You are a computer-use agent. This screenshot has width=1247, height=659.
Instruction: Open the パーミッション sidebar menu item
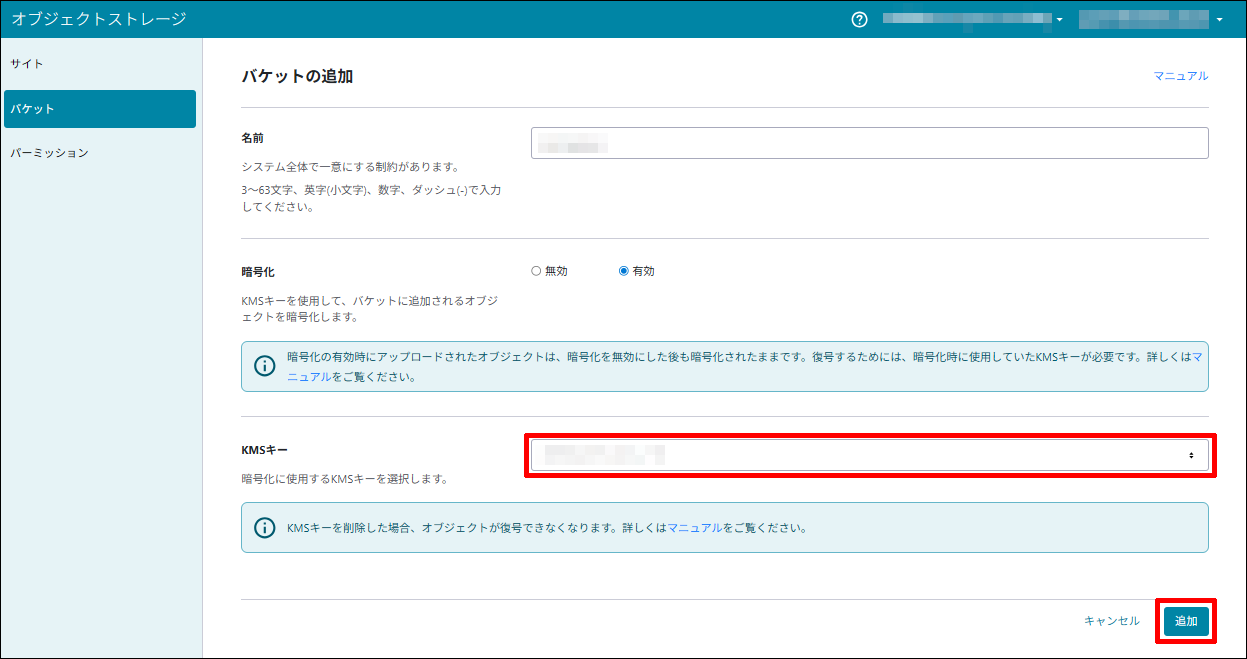tap(49, 153)
